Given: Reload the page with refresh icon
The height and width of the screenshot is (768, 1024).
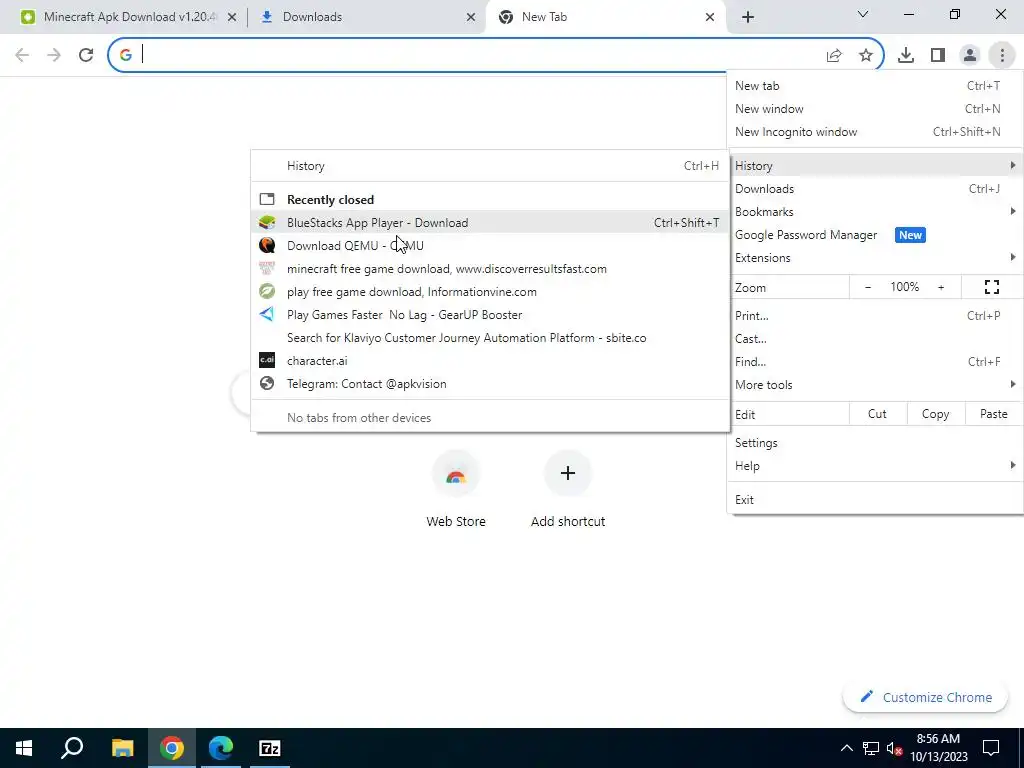Looking at the screenshot, I should click(x=86, y=55).
